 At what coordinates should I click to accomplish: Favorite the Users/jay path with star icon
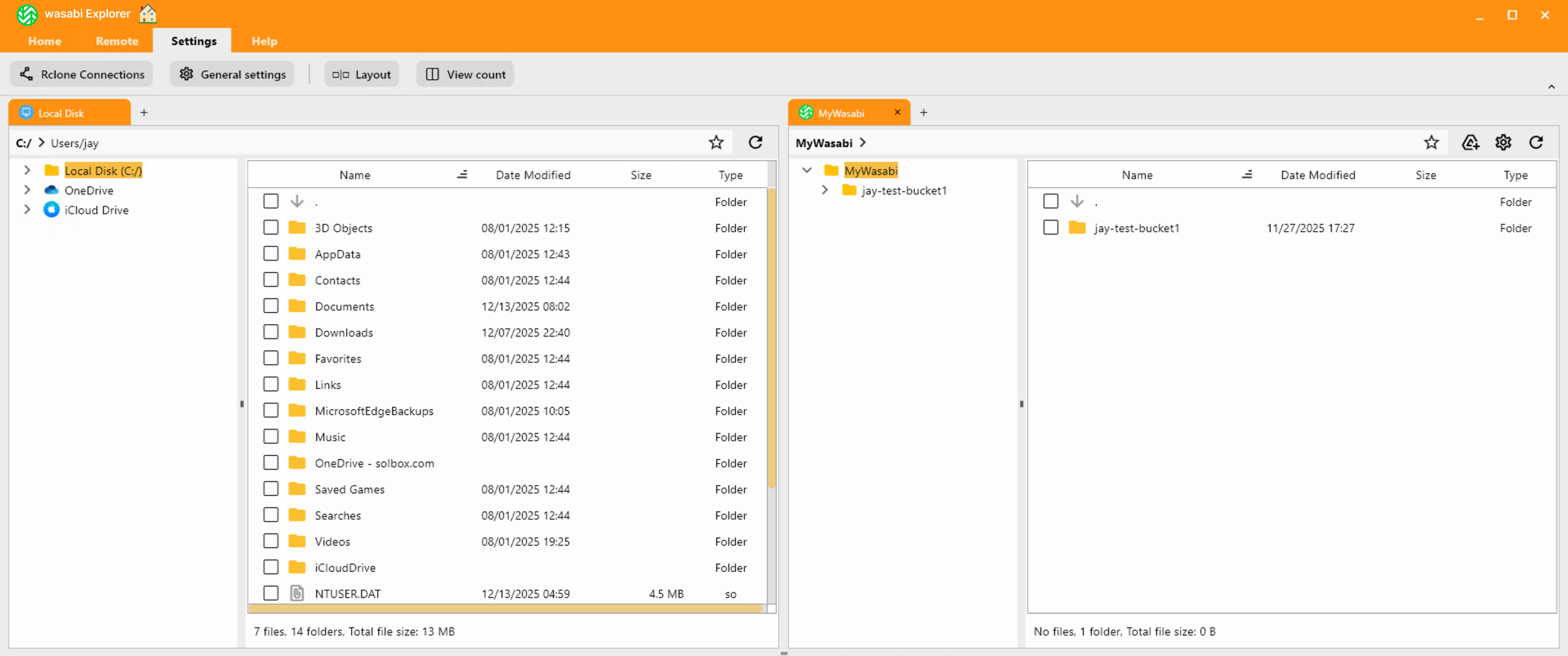(x=716, y=143)
